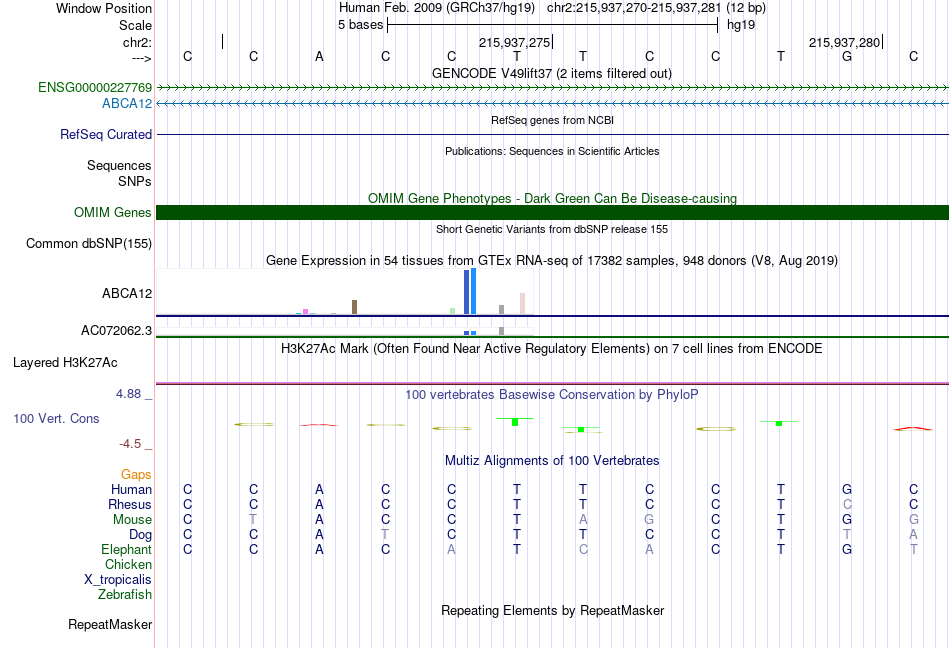Click the 100 vertebrates PhyloP conservation title
950x648 pixels.
coord(552,395)
